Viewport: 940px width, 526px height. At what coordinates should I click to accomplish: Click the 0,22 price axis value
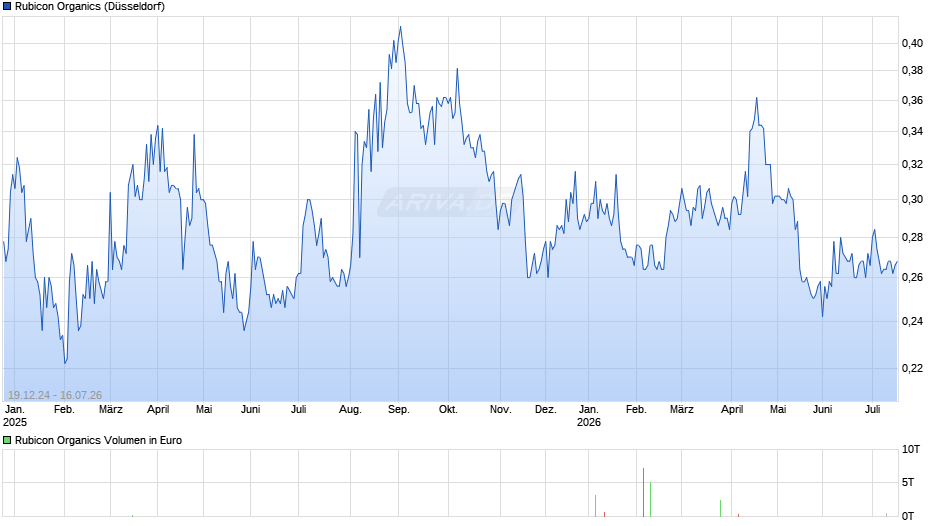pos(912,368)
